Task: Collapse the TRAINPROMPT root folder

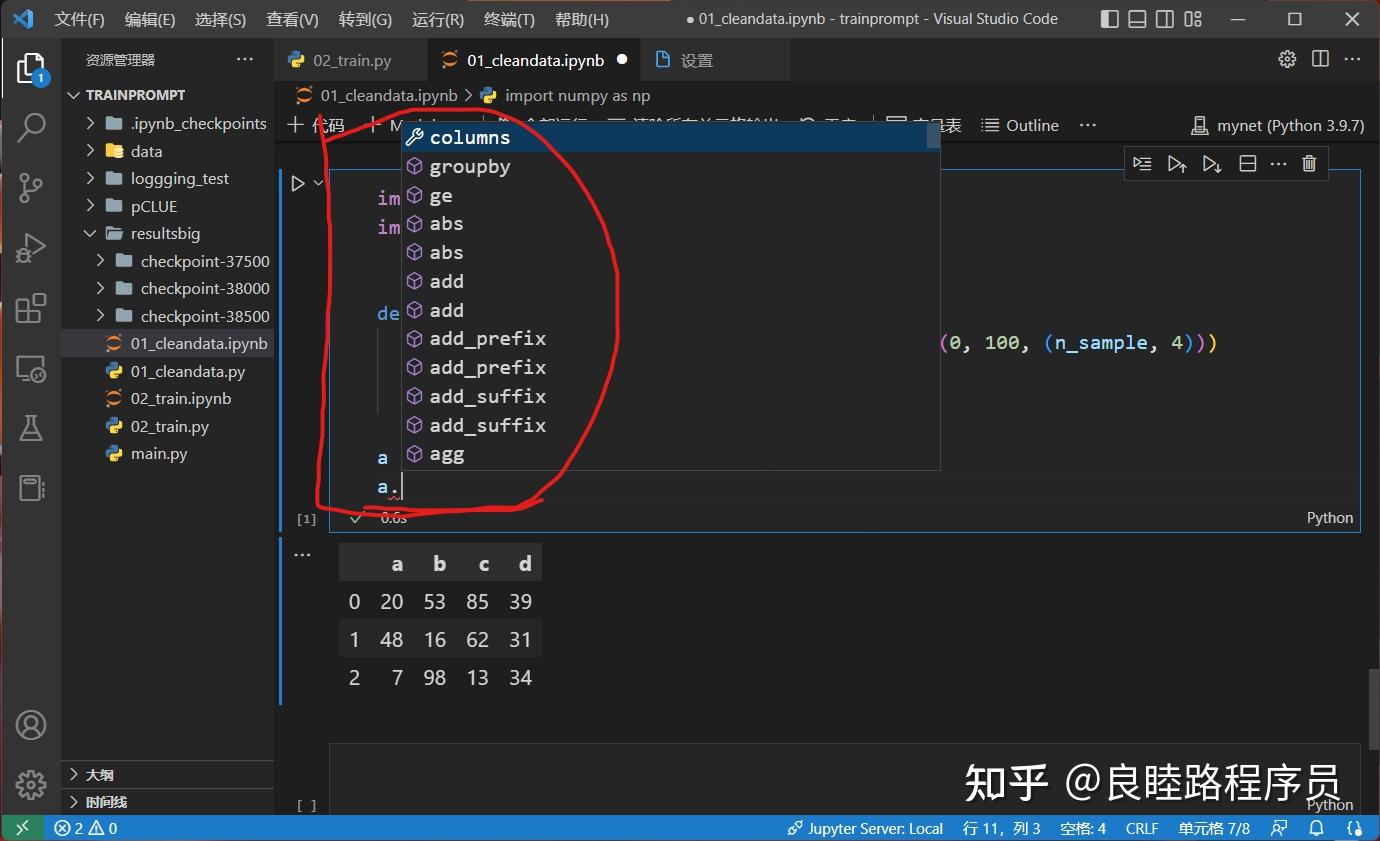Action: click(167, 95)
